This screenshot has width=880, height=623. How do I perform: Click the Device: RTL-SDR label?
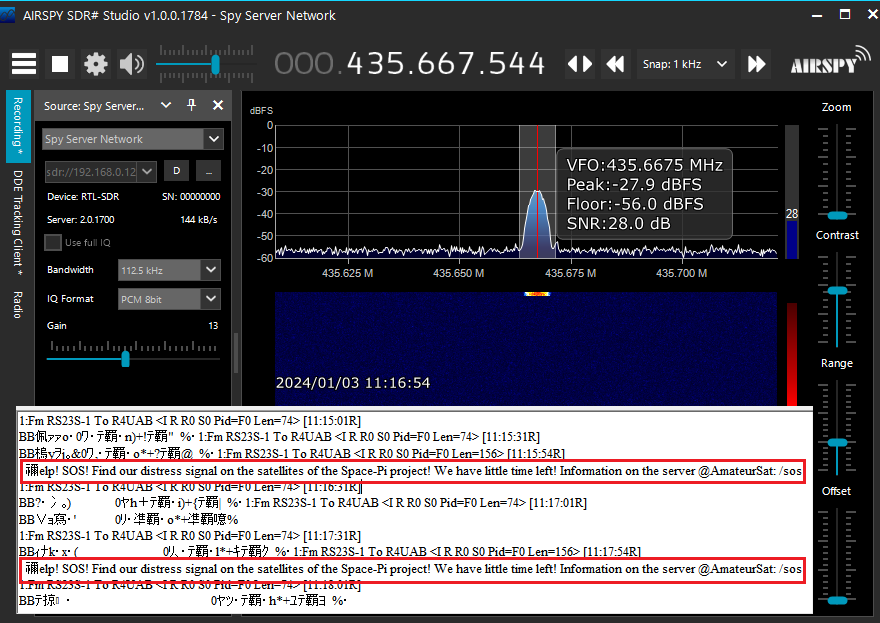coord(83,196)
